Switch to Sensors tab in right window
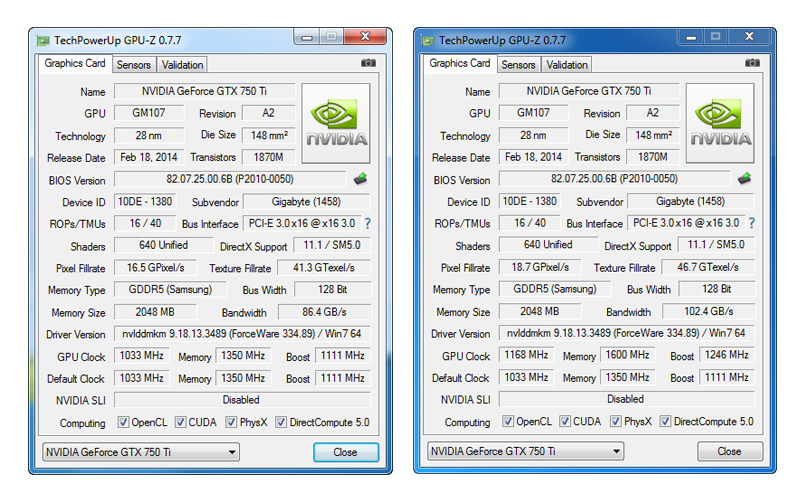 point(518,65)
